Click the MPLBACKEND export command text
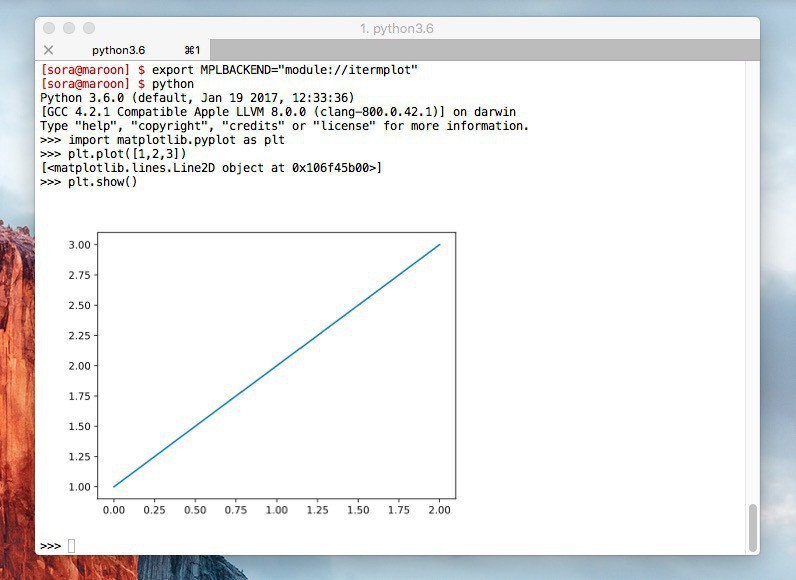The height and width of the screenshot is (580, 796). click(x=285, y=70)
